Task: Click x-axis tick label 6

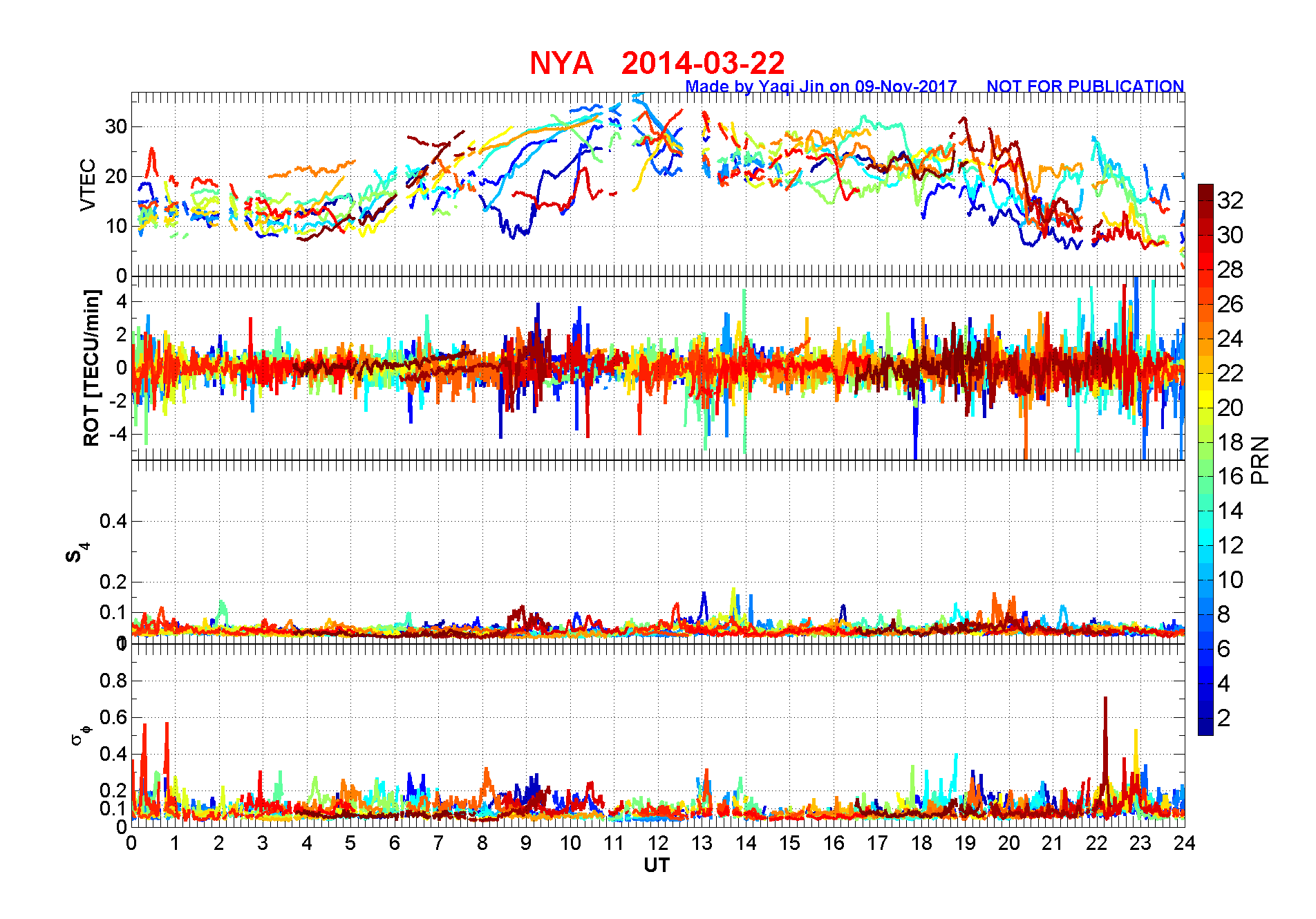Action: coord(395,843)
